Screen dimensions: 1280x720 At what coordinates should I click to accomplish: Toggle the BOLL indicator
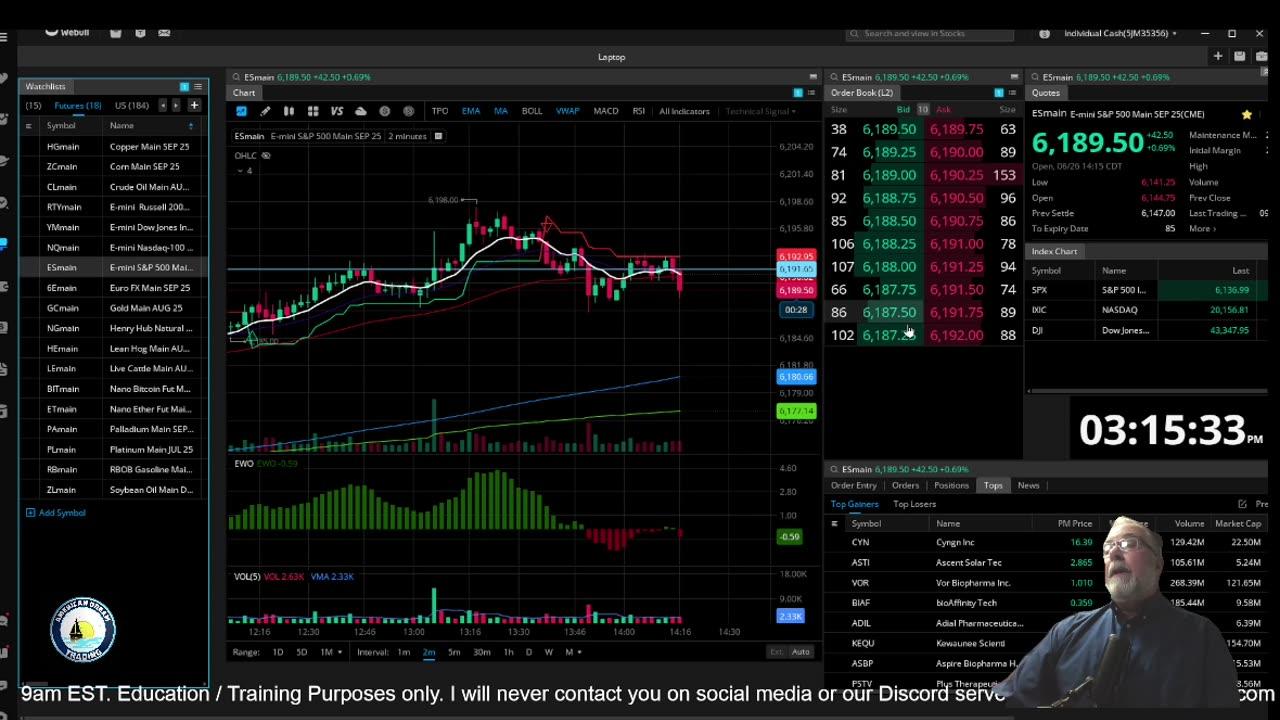[532, 111]
